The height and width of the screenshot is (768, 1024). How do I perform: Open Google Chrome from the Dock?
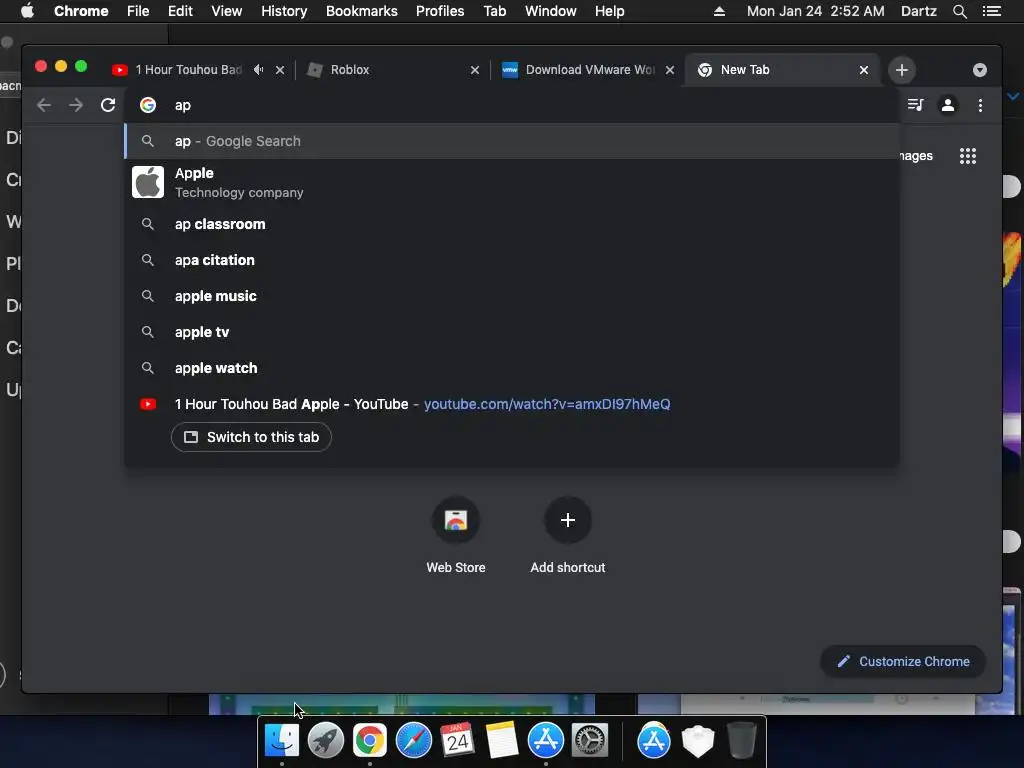point(370,740)
